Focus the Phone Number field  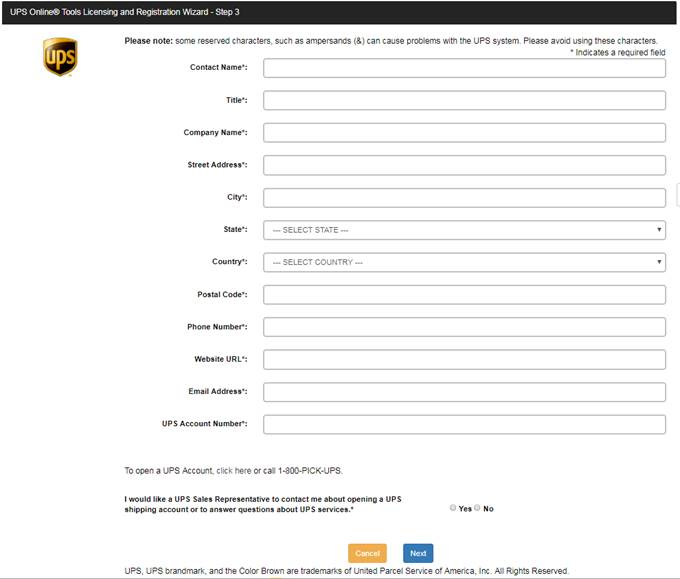464,327
